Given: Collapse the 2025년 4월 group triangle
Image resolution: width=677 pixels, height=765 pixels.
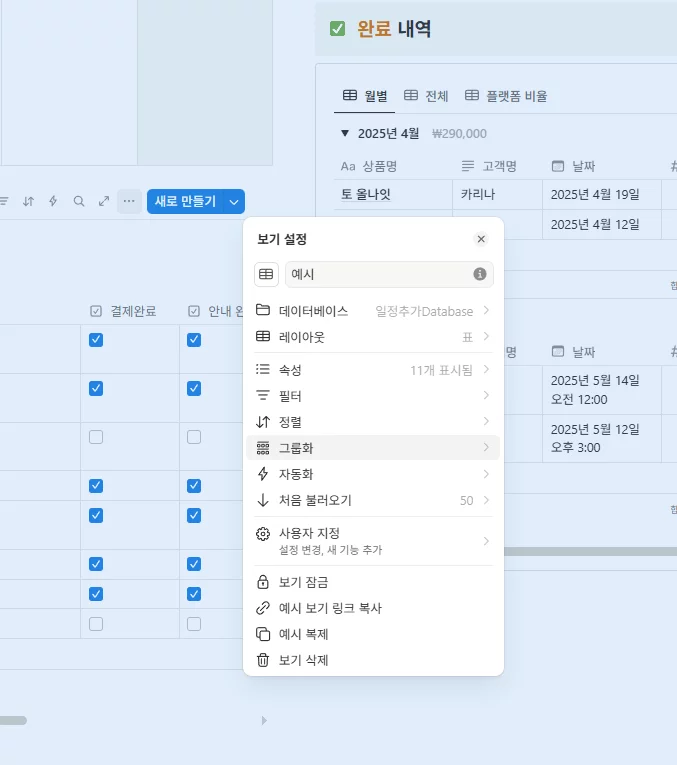Looking at the screenshot, I should click(345, 133).
